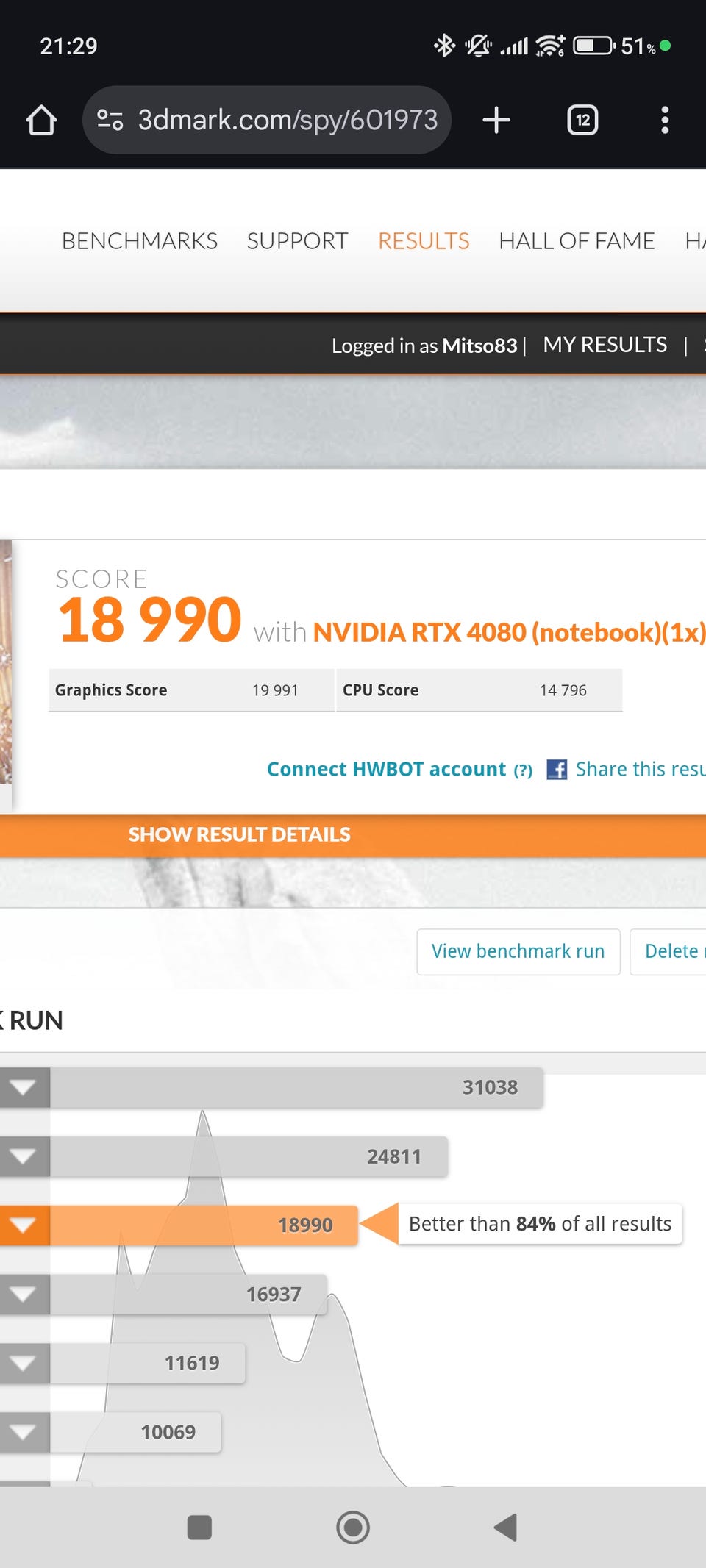Open the BENCHMARKS menu

pyautogui.click(x=140, y=241)
